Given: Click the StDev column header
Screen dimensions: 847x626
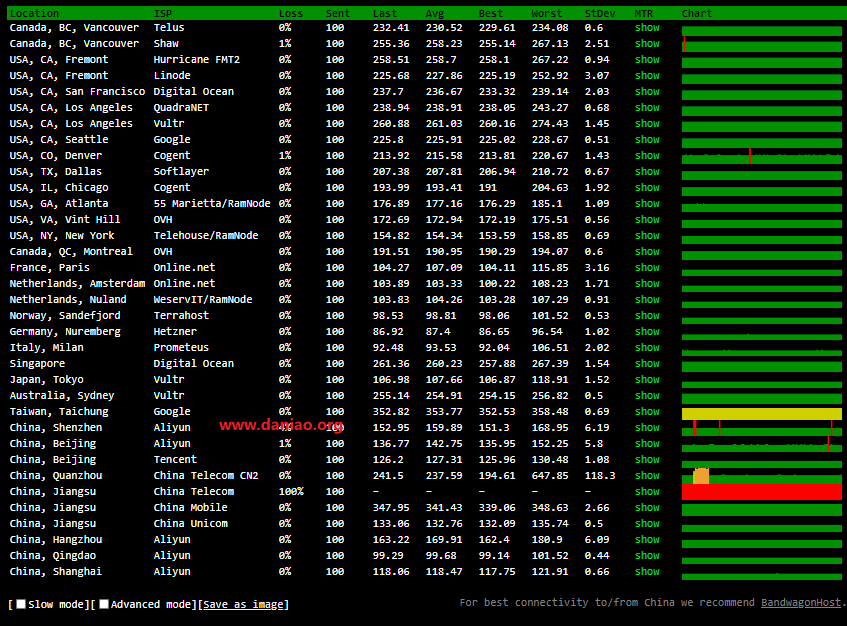Looking at the screenshot, I should coord(600,14).
